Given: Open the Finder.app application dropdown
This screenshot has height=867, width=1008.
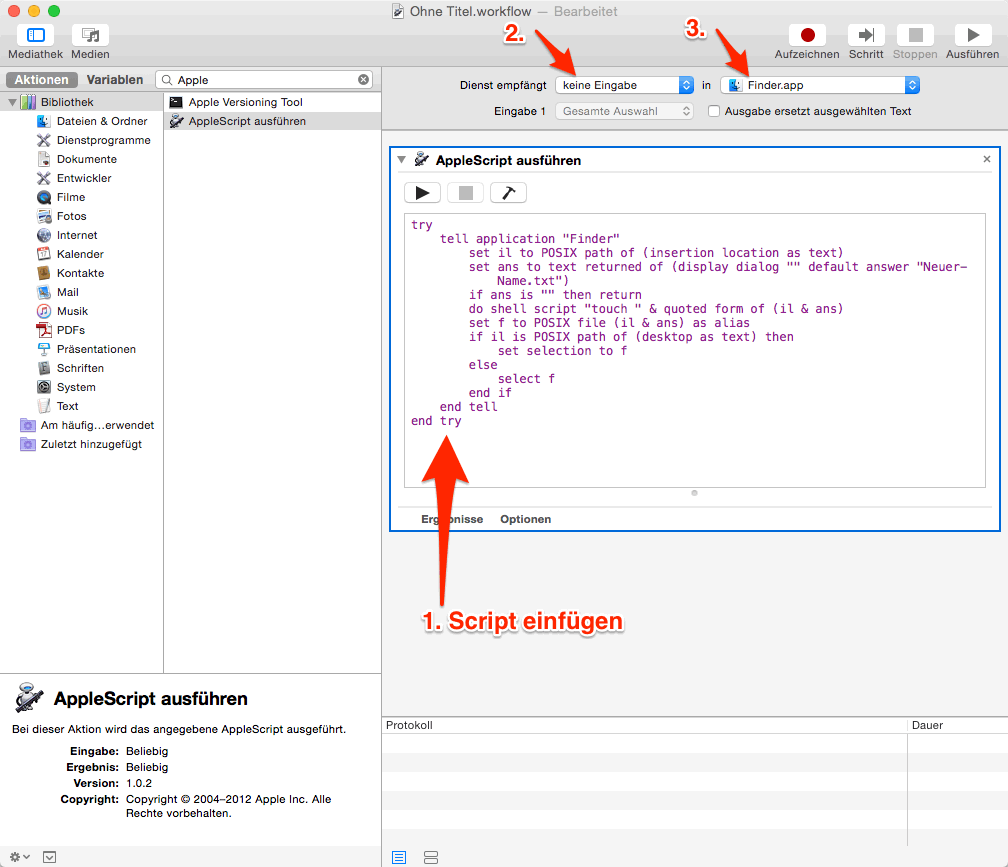Looking at the screenshot, I should tap(819, 85).
